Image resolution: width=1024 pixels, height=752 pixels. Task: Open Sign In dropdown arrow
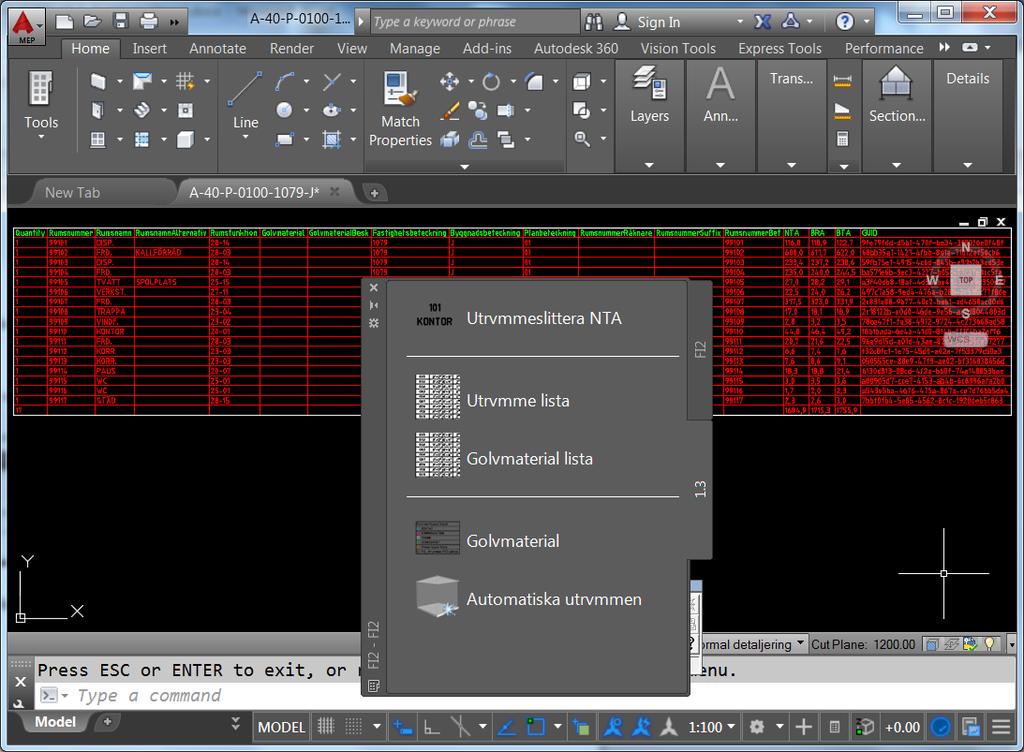click(x=740, y=22)
